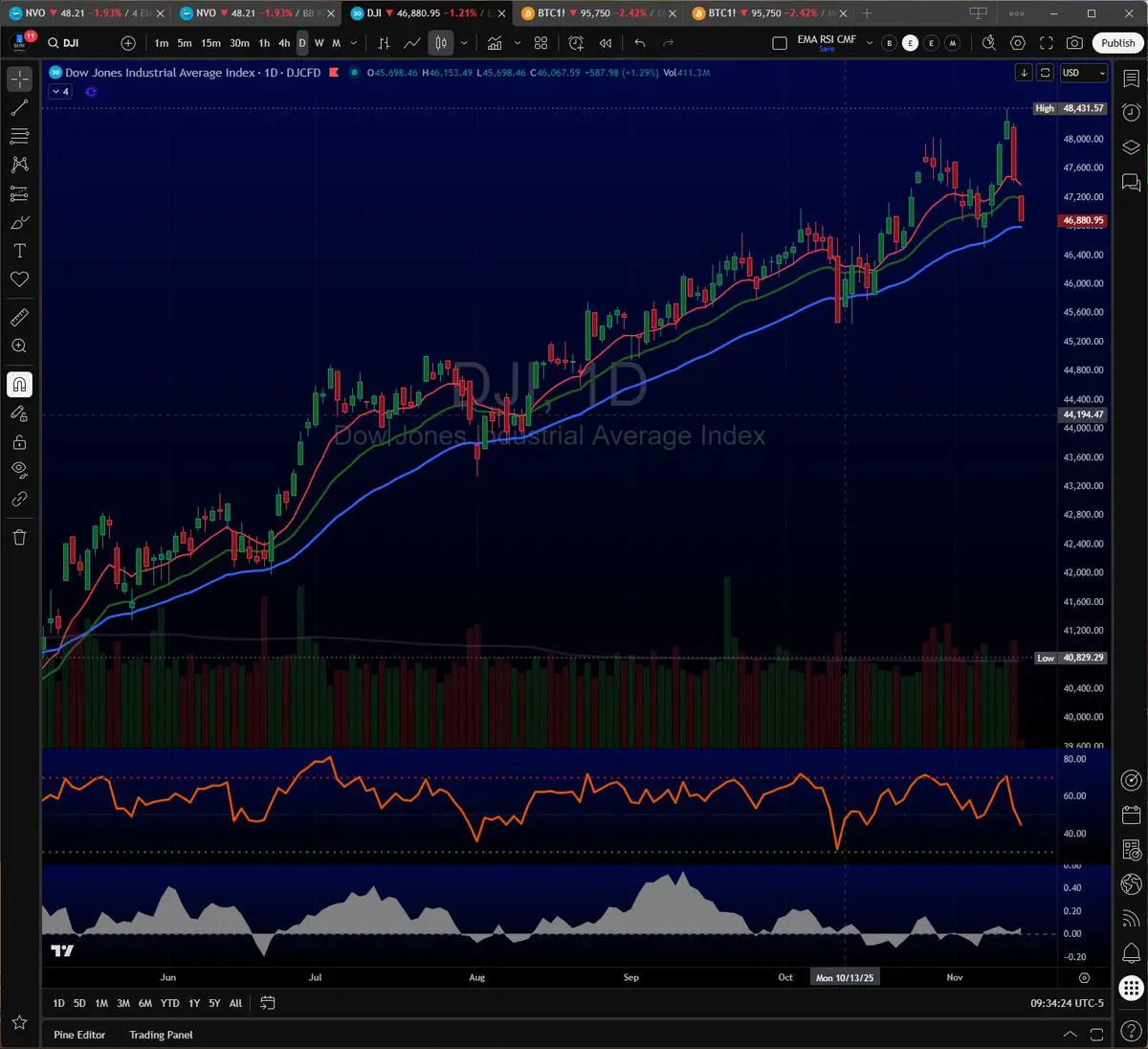The height and width of the screenshot is (1049, 1148).
Task: Open the help center question mark
Action: 1131,1031
